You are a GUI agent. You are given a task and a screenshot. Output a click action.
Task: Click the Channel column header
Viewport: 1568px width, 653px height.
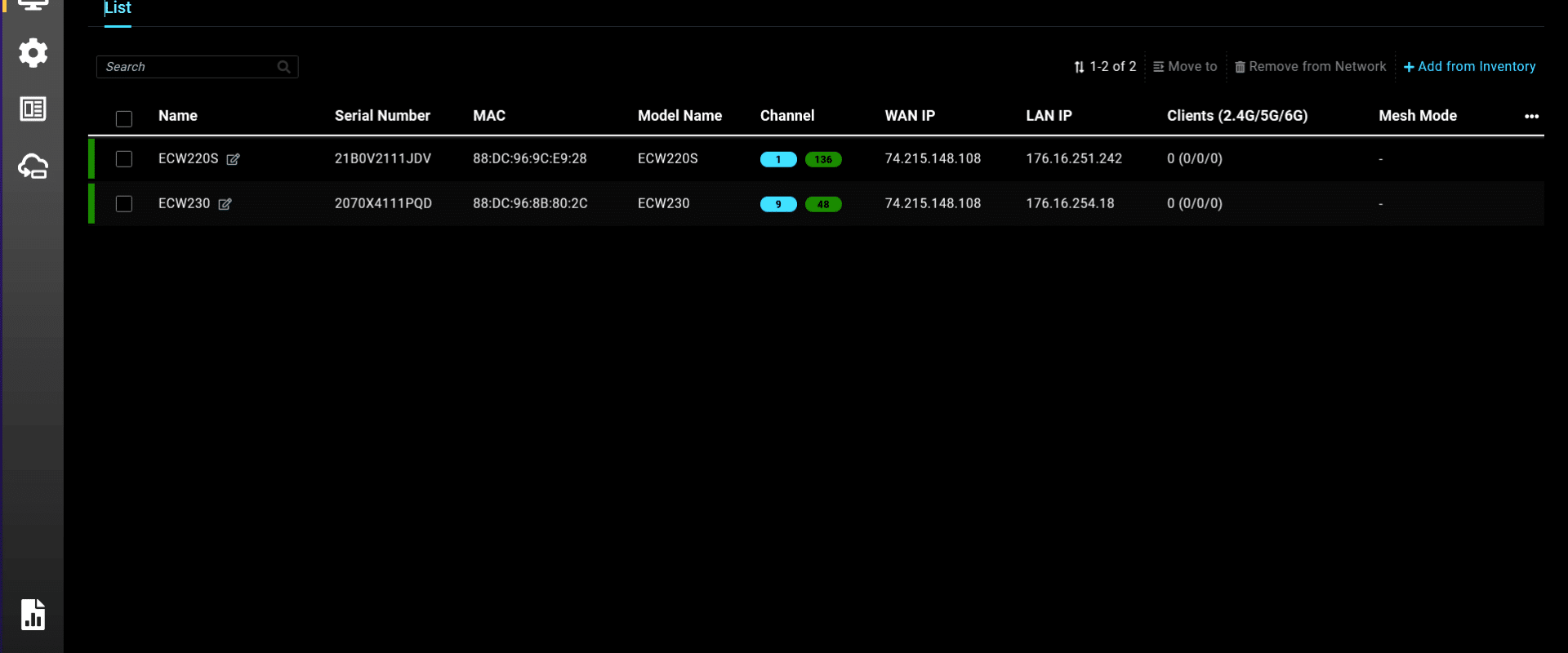tap(787, 116)
